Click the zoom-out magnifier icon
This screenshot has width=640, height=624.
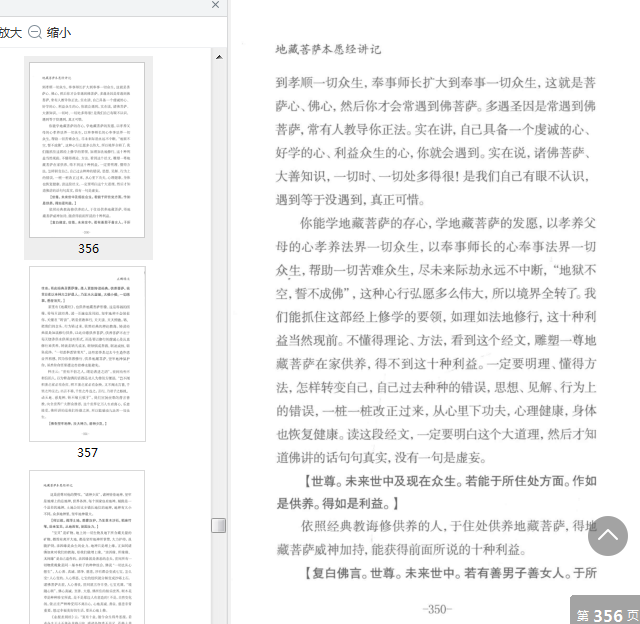point(35,32)
